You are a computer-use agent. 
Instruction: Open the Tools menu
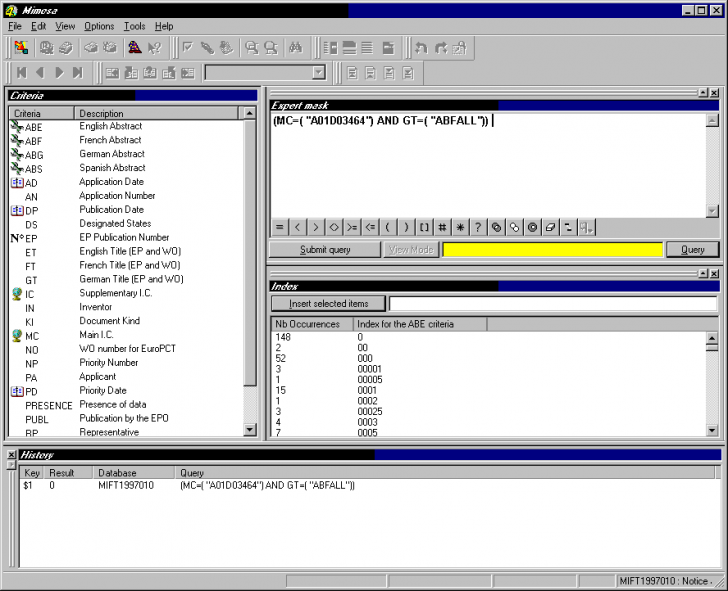(134, 26)
